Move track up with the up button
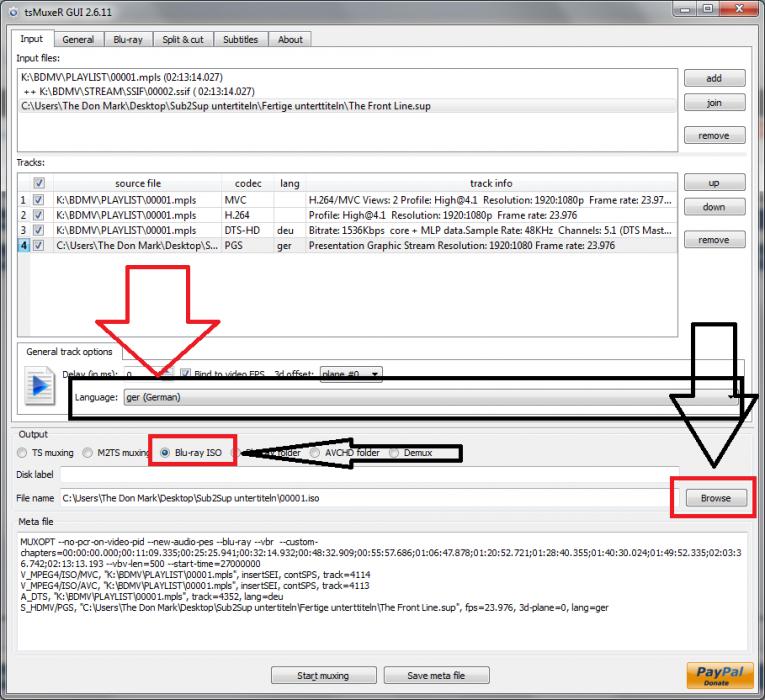This screenshot has height=700, width=765. pyautogui.click(x=714, y=182)
